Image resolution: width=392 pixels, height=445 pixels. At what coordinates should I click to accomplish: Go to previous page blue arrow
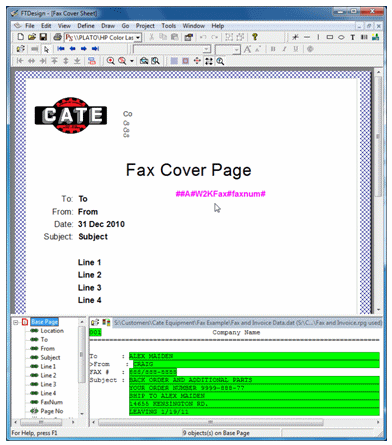[72, 49]
